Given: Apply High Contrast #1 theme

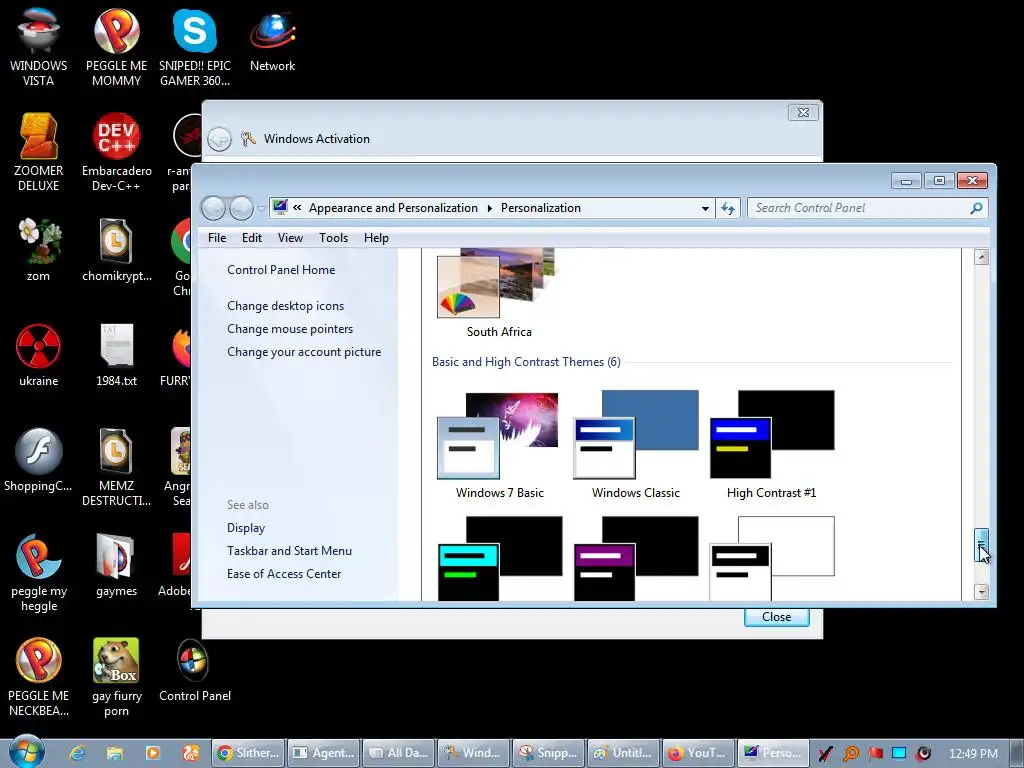Looking at the screenshot, I should (771, 445).
